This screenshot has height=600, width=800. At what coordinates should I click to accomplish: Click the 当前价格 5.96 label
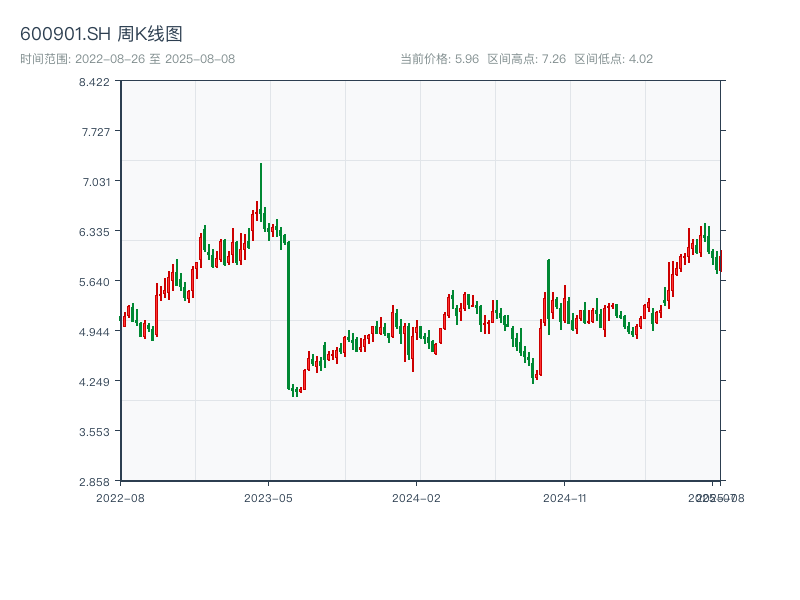click(439, 59)
